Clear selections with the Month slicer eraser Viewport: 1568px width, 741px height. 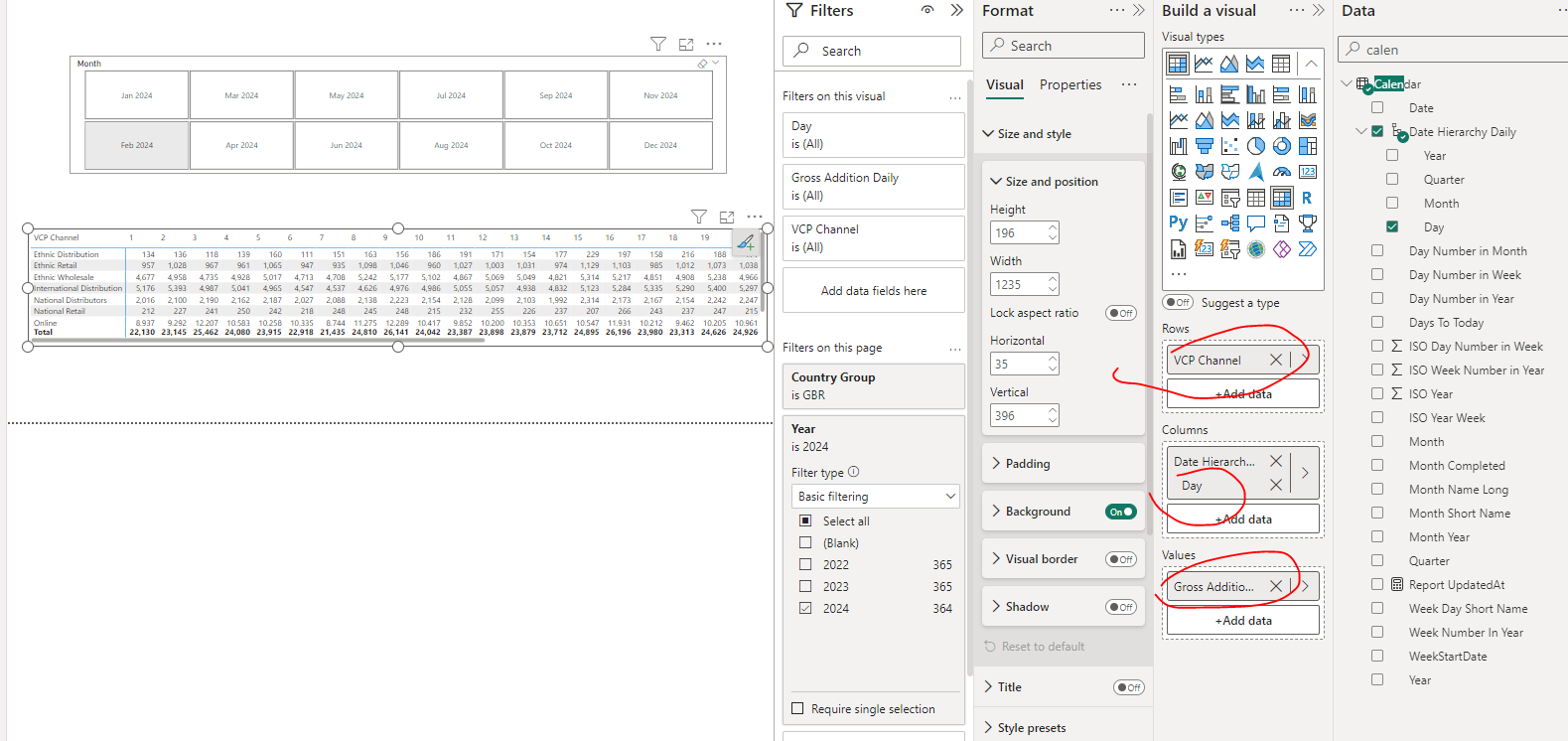pyautogui.click(x=703, y=64)
